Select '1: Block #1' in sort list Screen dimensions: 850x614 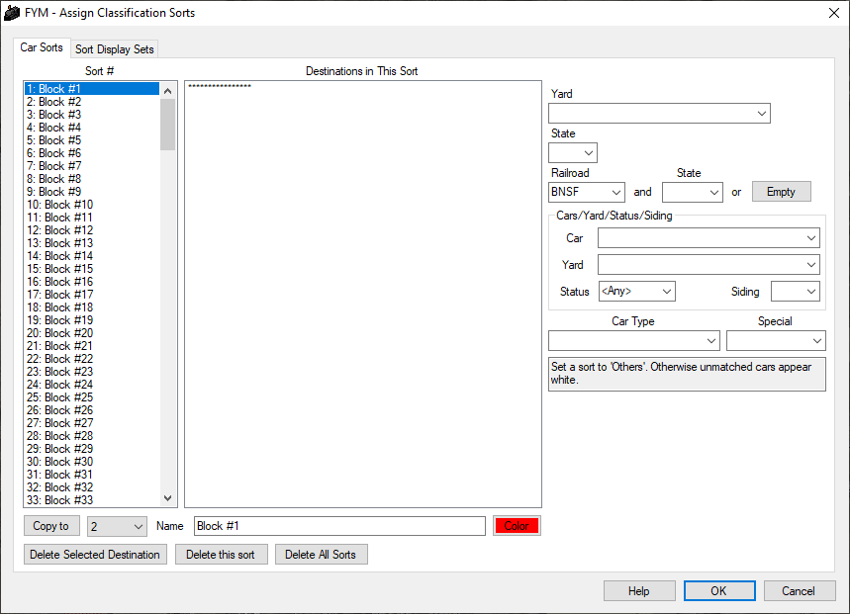coord(92,89)
